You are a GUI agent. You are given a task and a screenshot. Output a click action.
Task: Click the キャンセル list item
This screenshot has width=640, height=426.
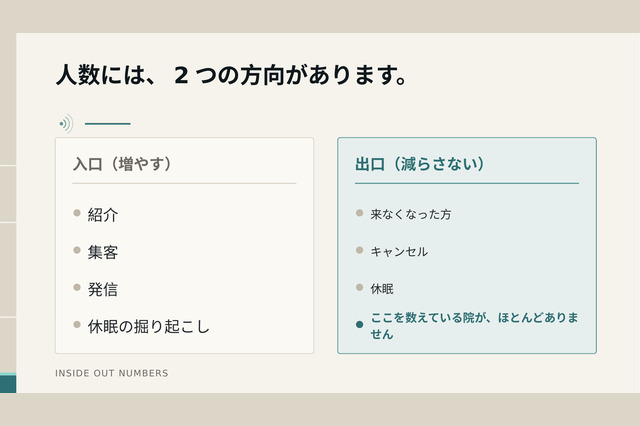click(399, 251)
